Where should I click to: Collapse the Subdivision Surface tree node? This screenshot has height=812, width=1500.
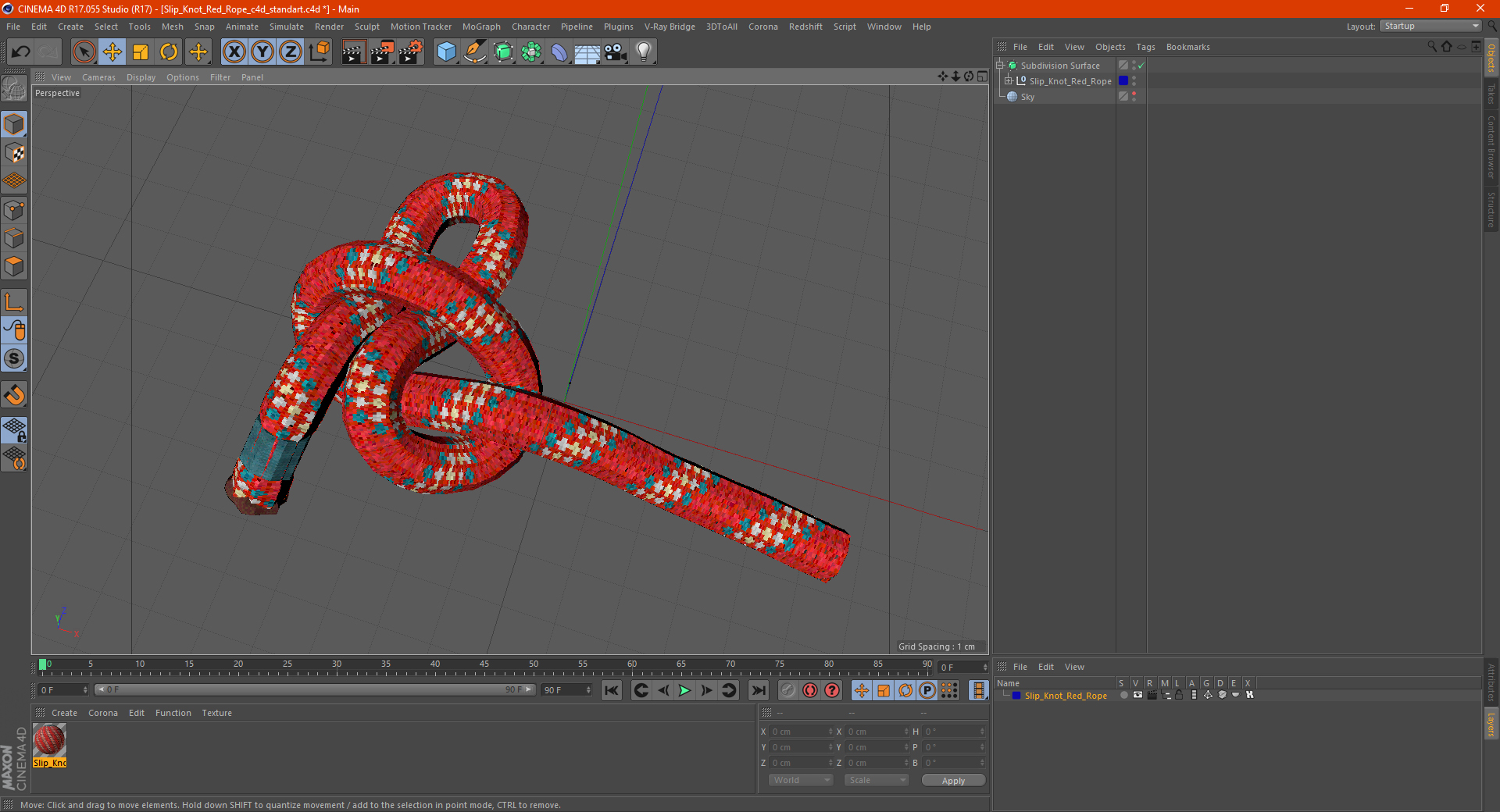[x=1000, y=66]
